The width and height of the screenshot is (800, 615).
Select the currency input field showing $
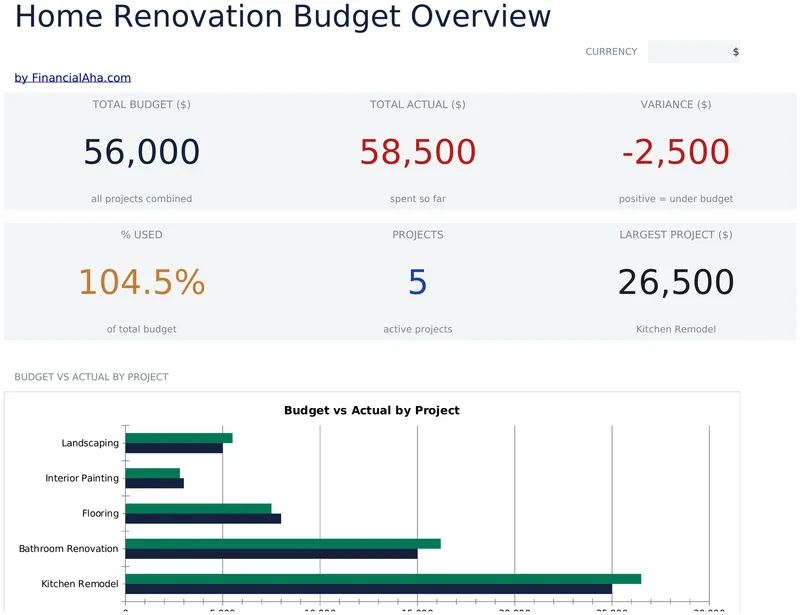693,52
